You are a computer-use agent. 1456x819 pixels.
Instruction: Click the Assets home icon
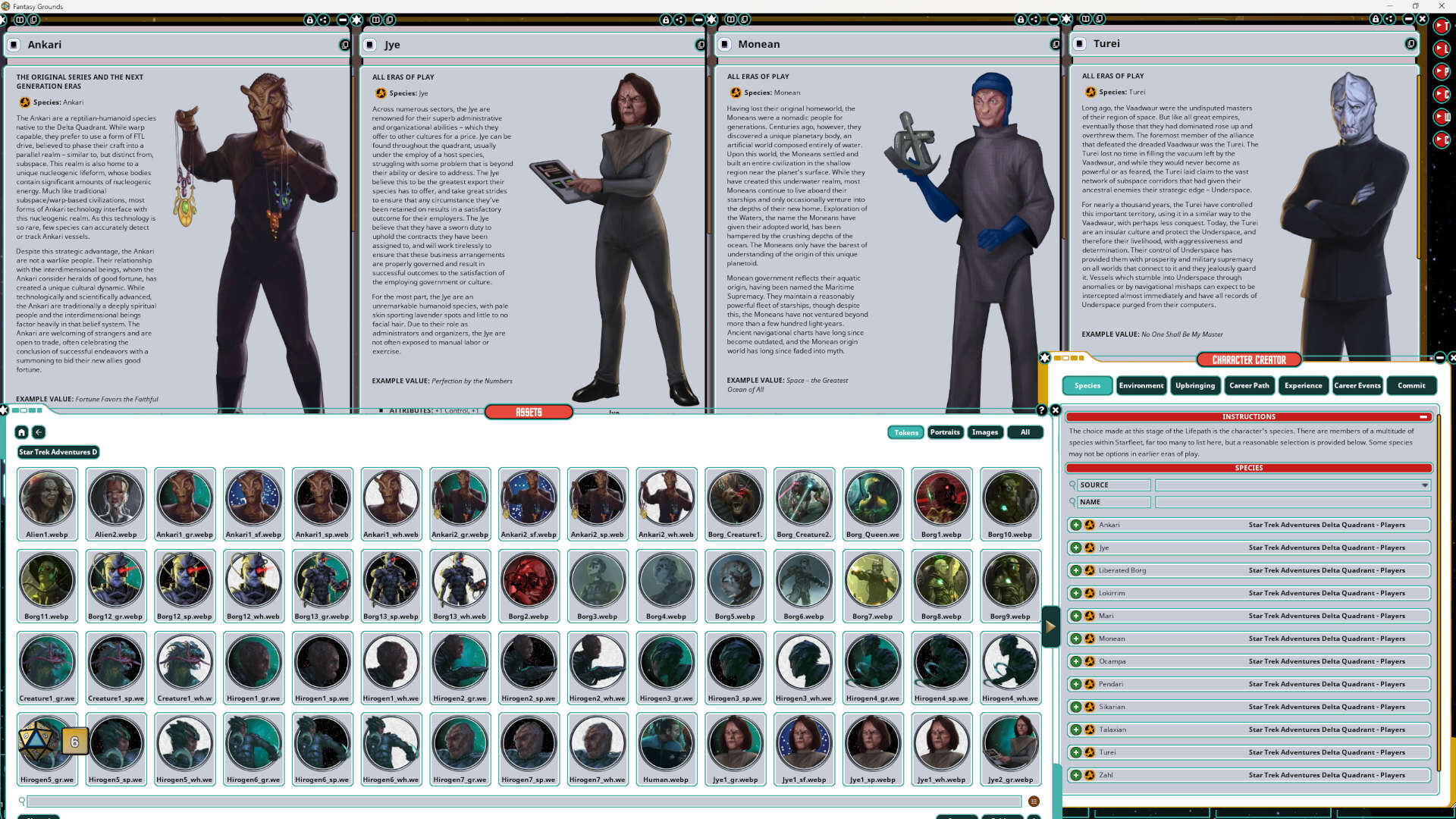point(21,432)
